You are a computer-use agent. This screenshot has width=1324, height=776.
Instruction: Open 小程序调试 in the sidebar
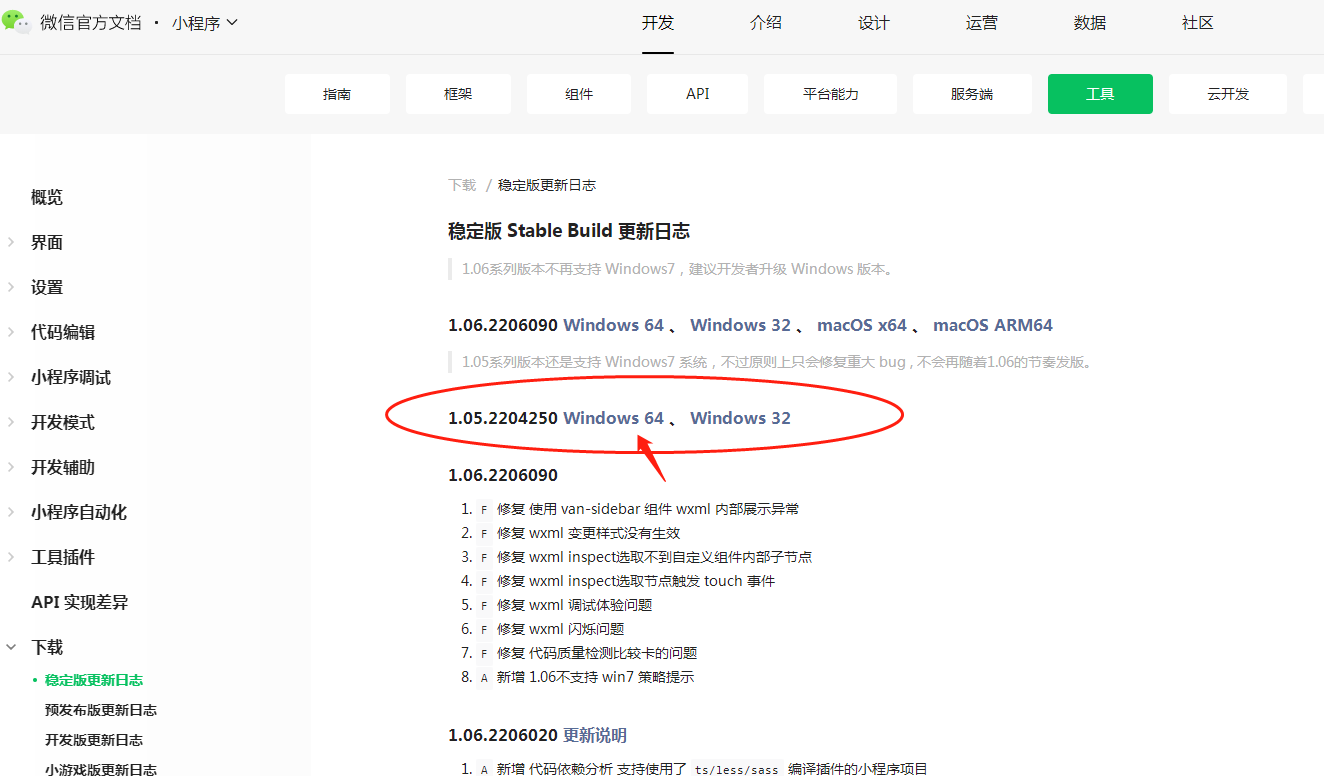click(x=71, y=377)
